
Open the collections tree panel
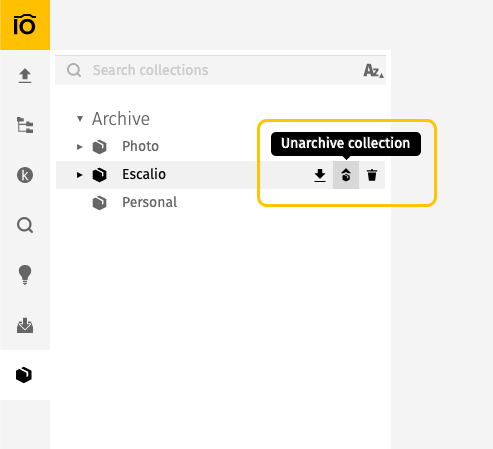click(25, 125)
